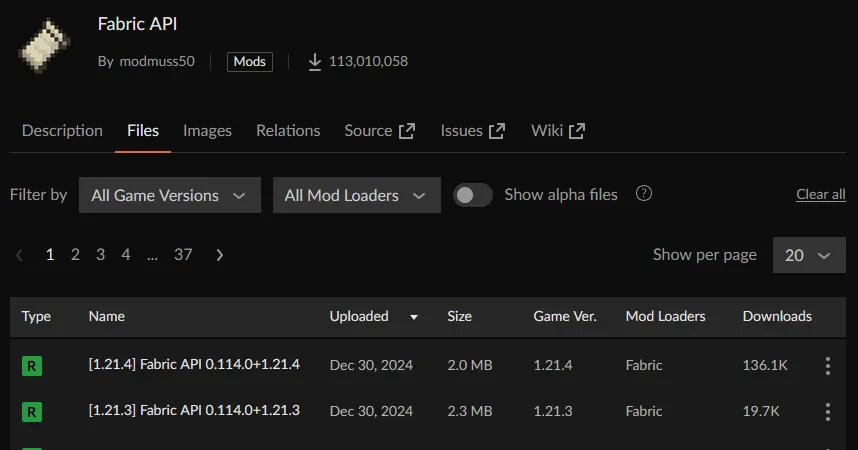Click Dec 30, 2024 date in the 1.21.4 row
Viewport: 858px width, 450px height.
click(x=371, y=365)
